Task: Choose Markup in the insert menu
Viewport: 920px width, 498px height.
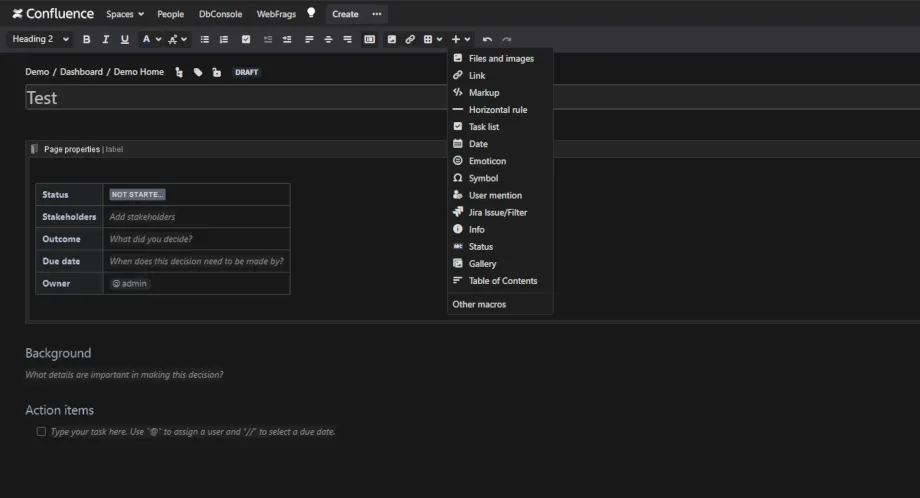Action: point(500,93)
